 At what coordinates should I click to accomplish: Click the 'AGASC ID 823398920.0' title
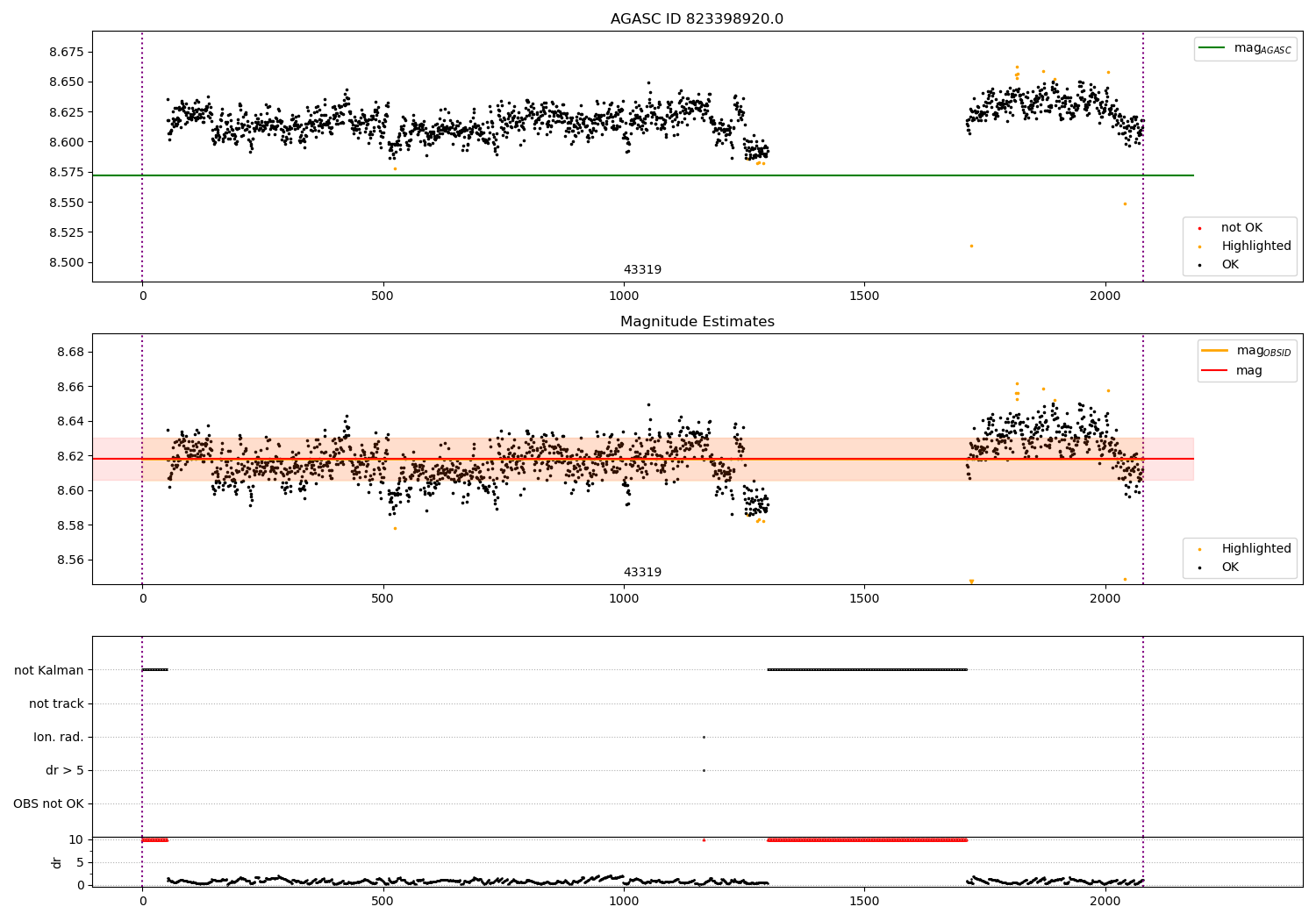coord(697,19)
